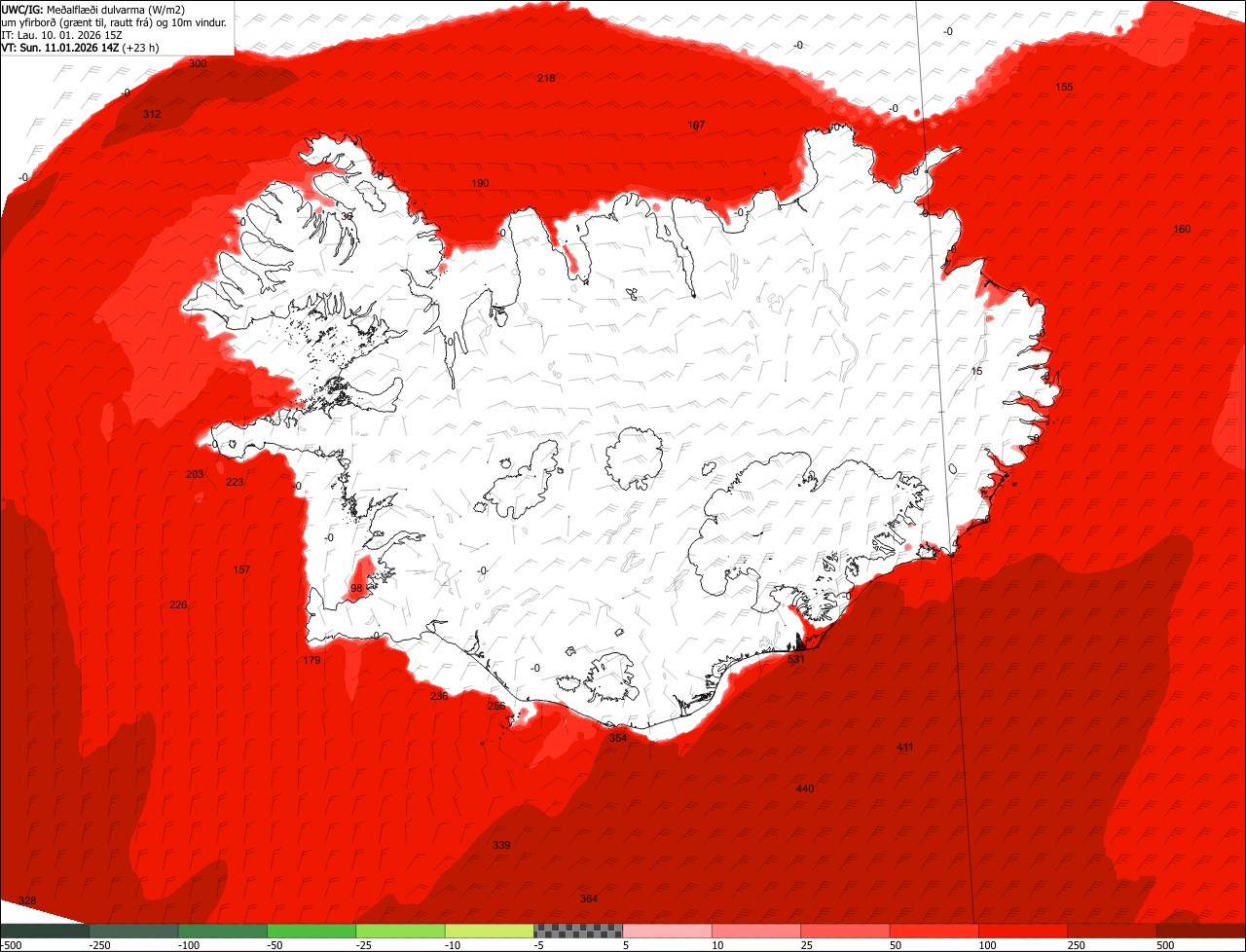Click the flux value 312 on the map
The height and width of the screenshot is (952, 1246).
[152, 114]
